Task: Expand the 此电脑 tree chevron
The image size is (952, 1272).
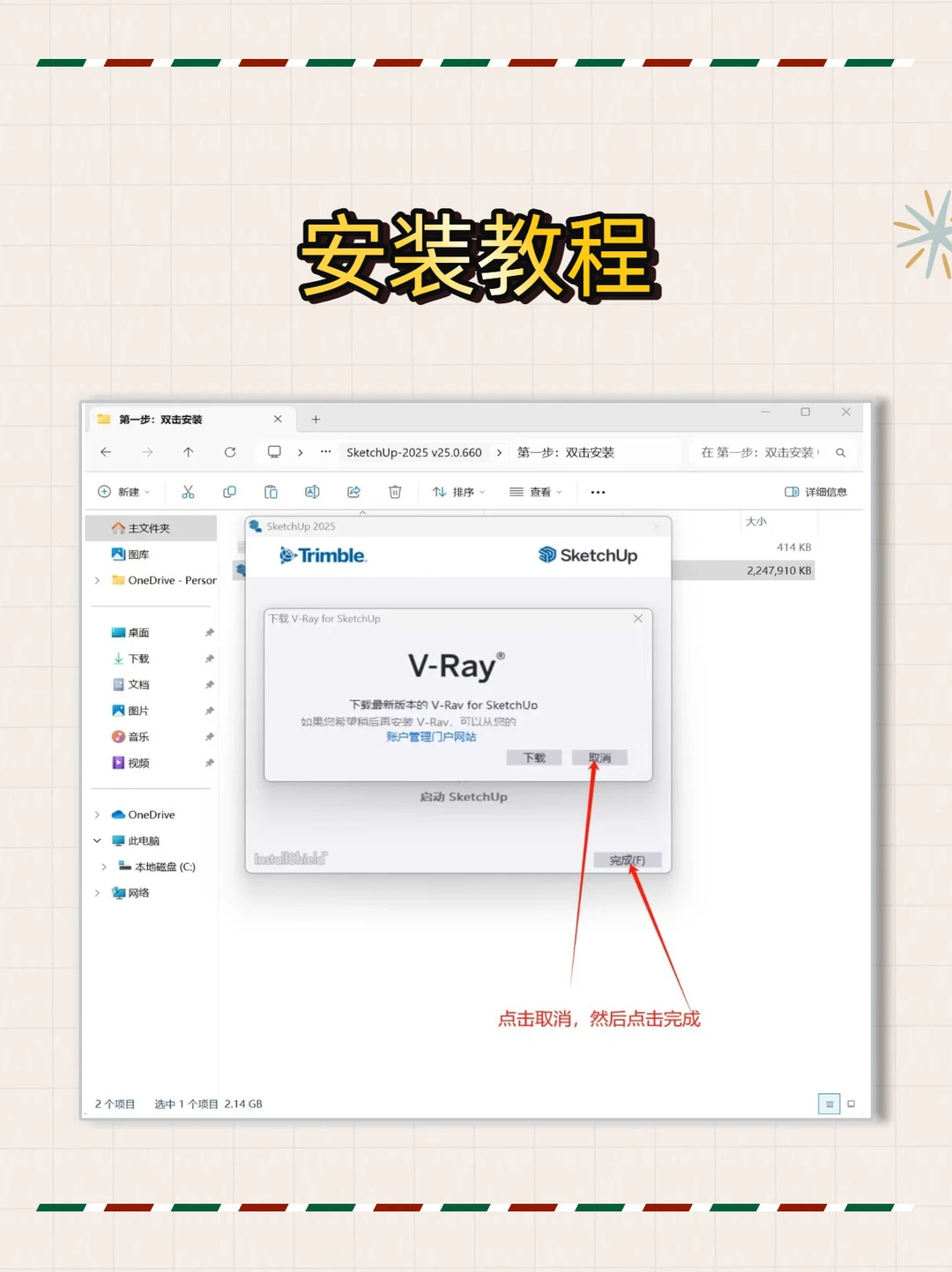Action: (97, 840)
